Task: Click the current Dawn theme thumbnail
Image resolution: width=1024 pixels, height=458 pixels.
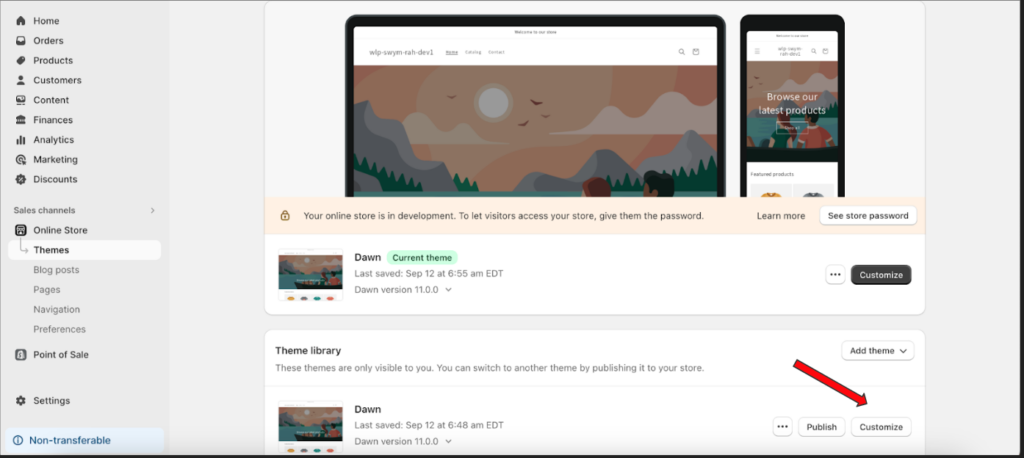Action: (x=310, y=274)
